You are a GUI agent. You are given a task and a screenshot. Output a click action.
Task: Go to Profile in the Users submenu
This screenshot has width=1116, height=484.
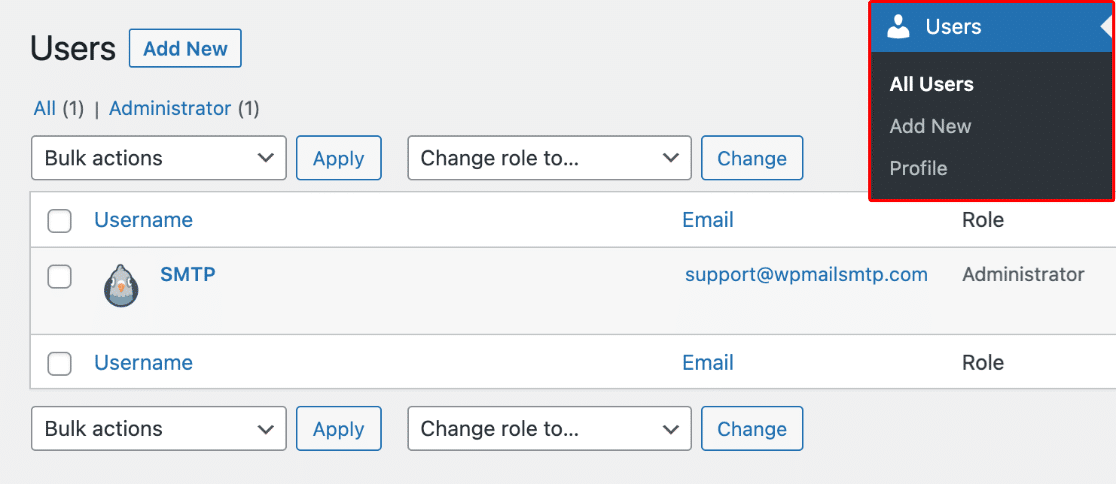pos(918,169)
